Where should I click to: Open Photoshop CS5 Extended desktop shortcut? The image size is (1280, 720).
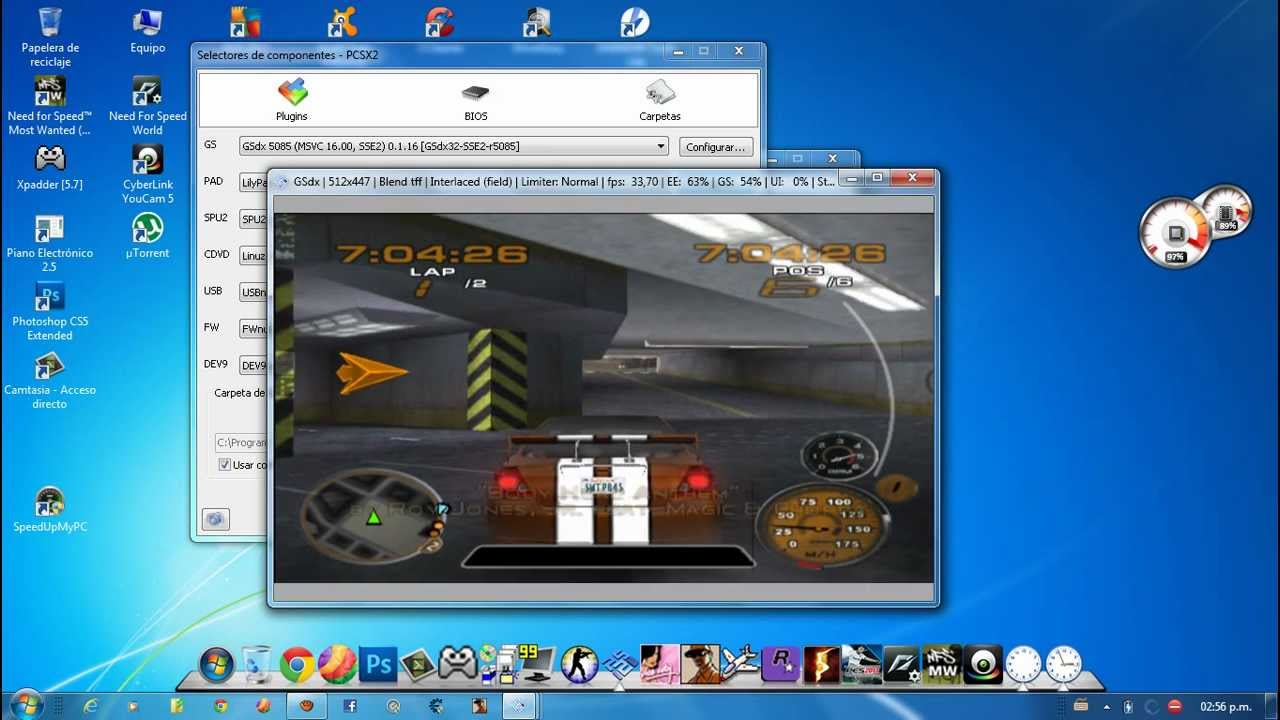[x=50, y=311]
